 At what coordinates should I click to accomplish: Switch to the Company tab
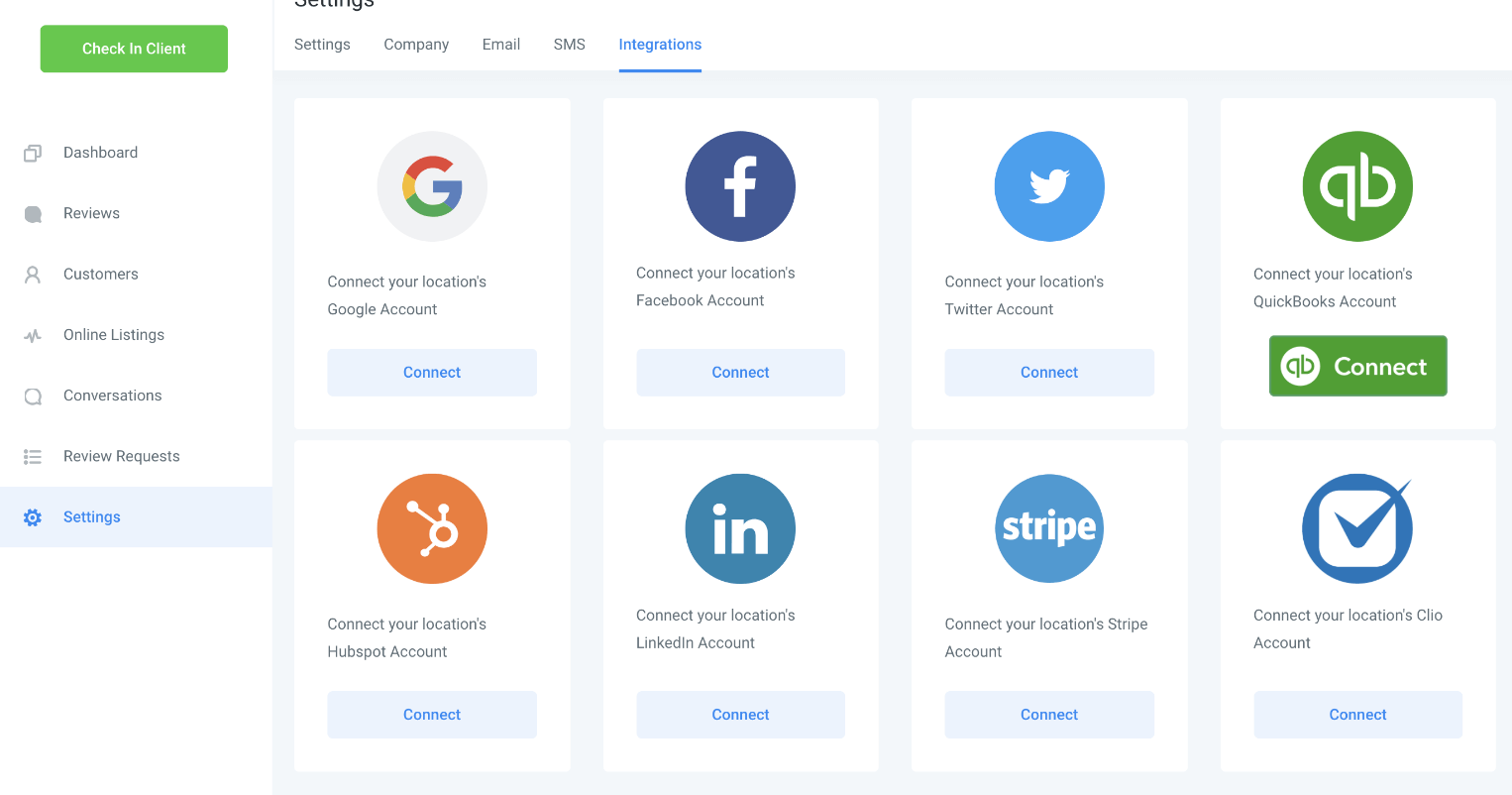click(x=416, y=45)
